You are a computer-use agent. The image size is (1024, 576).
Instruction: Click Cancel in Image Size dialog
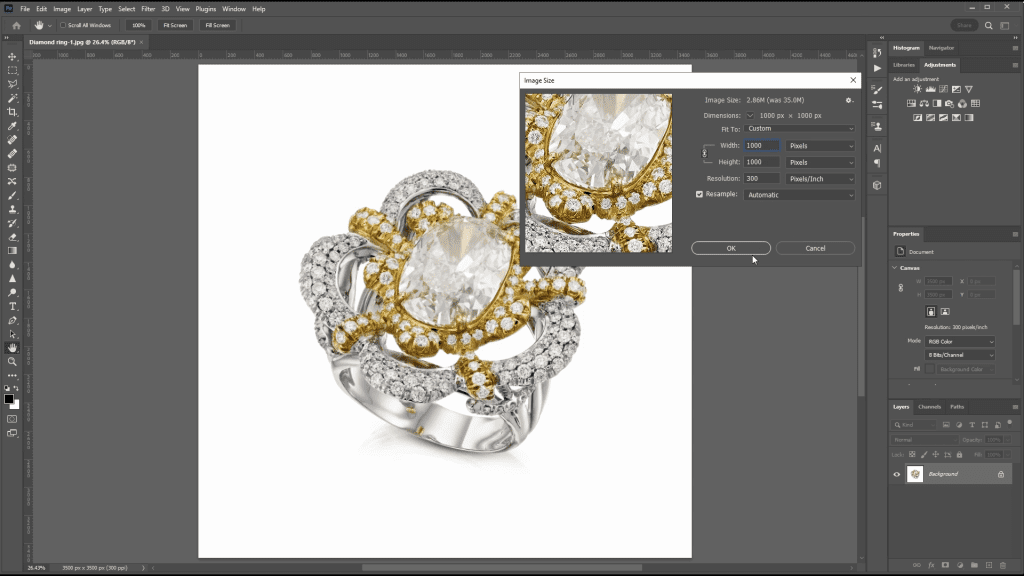815,248
